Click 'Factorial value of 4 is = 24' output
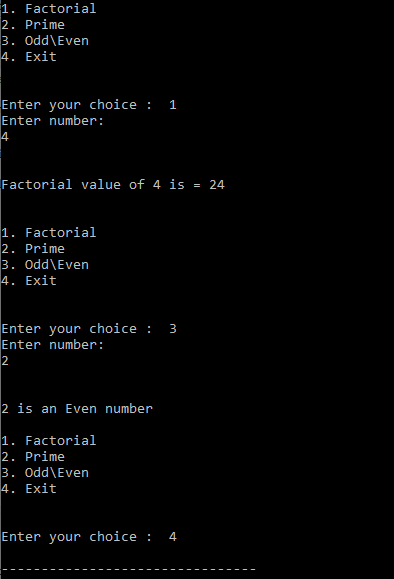 tap(113, 185)
